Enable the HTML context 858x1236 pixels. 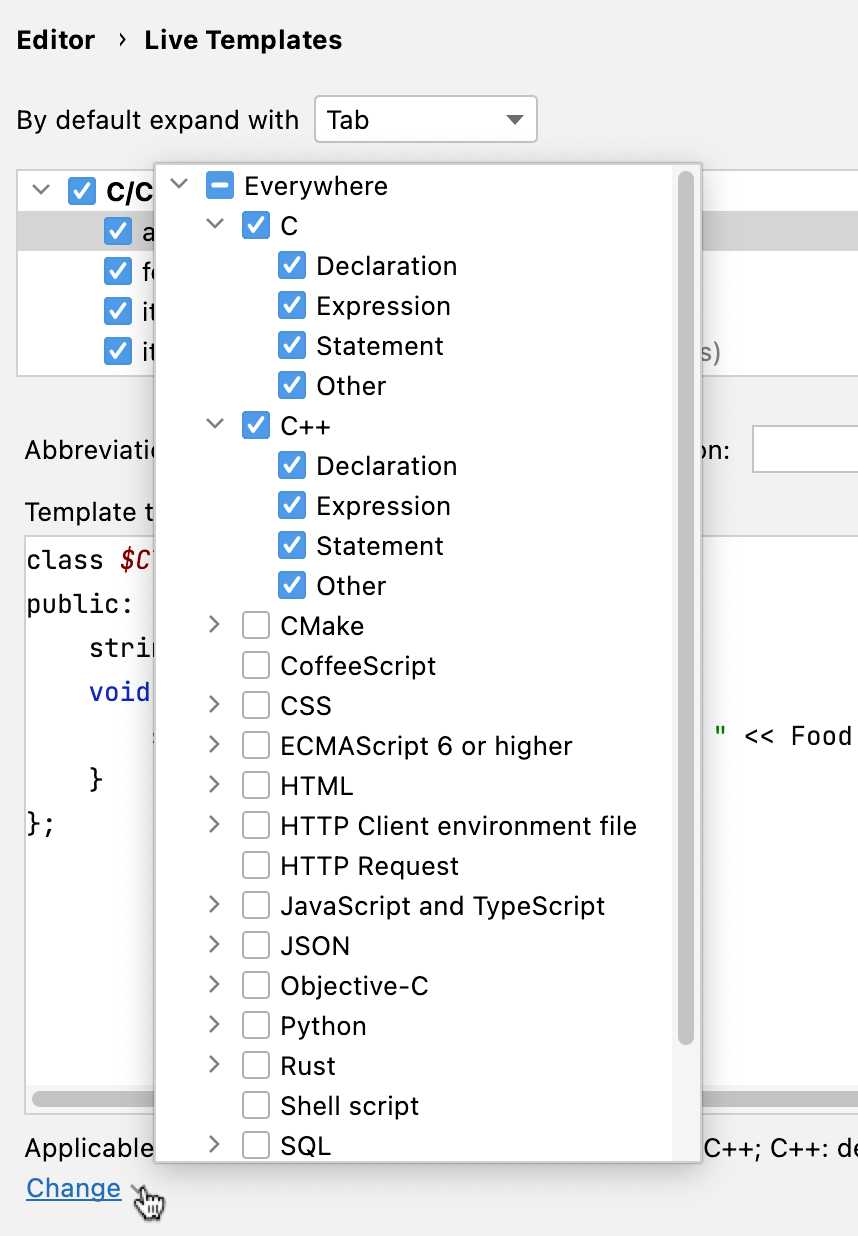(x=255, y=785)
